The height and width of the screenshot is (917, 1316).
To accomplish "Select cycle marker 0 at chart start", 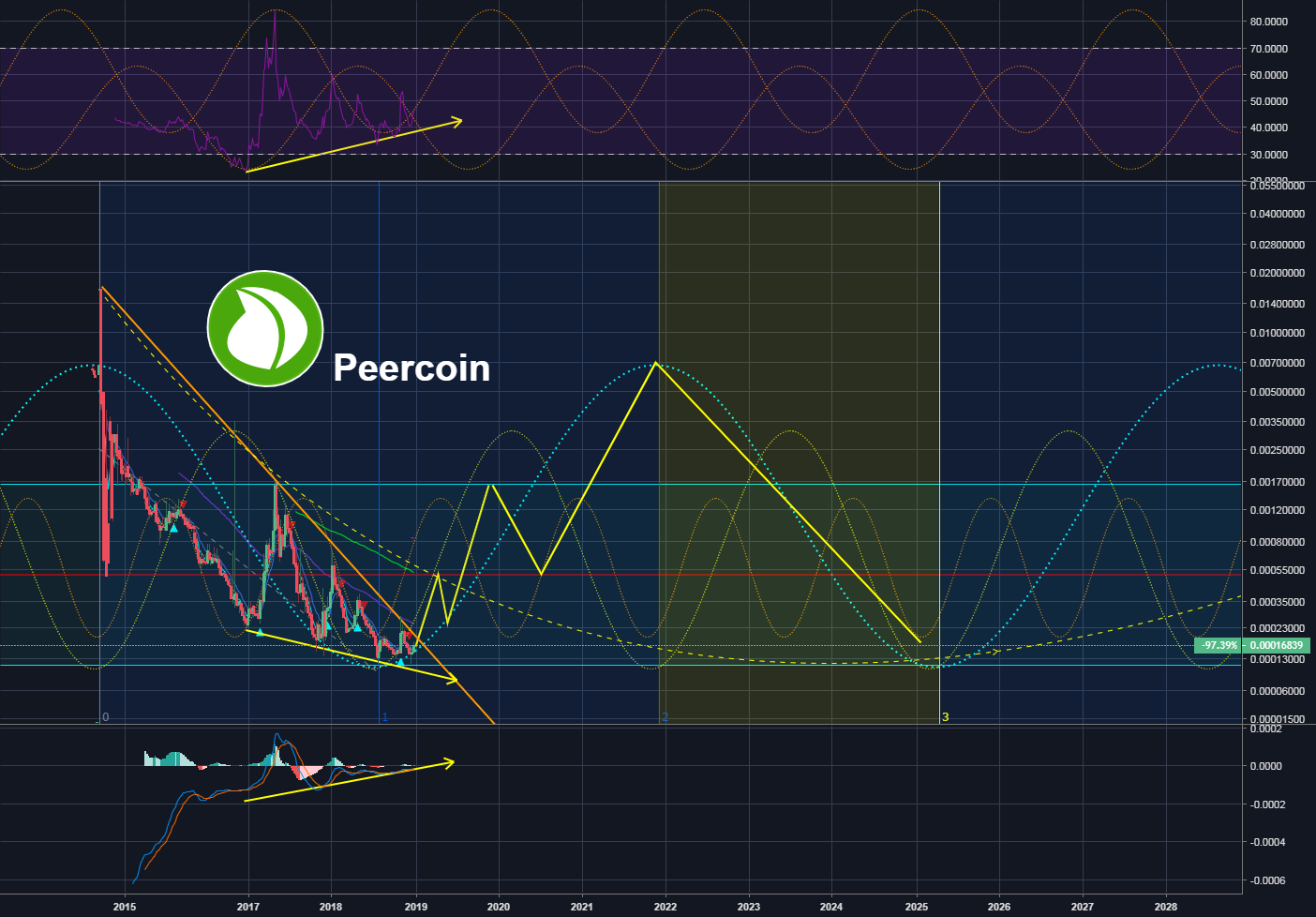I will [106, 717].
